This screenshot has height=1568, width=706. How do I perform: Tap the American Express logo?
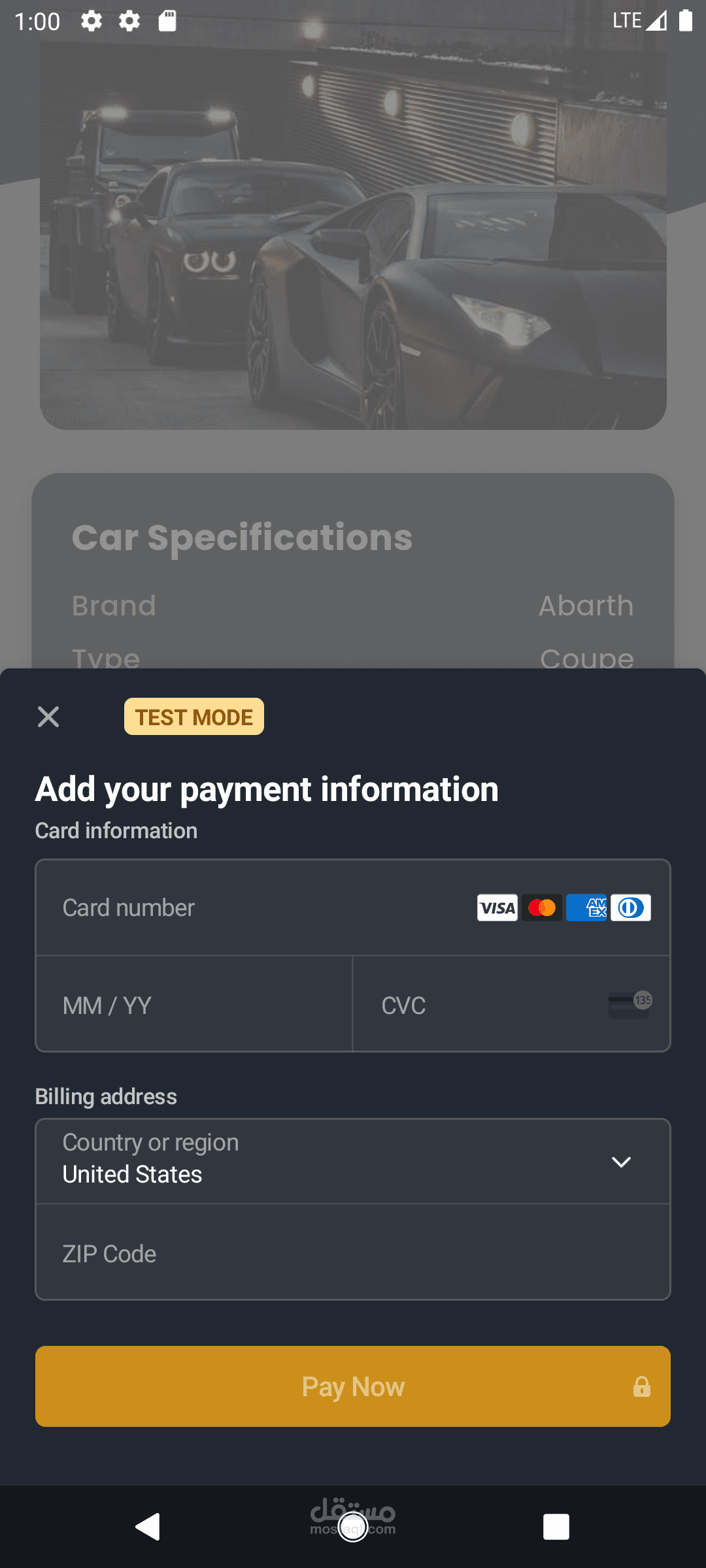click(586, 907)
